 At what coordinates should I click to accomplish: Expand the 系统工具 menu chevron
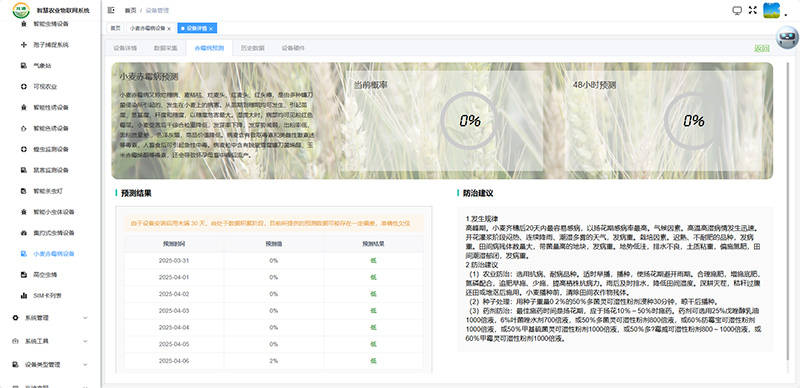point(85,341)
